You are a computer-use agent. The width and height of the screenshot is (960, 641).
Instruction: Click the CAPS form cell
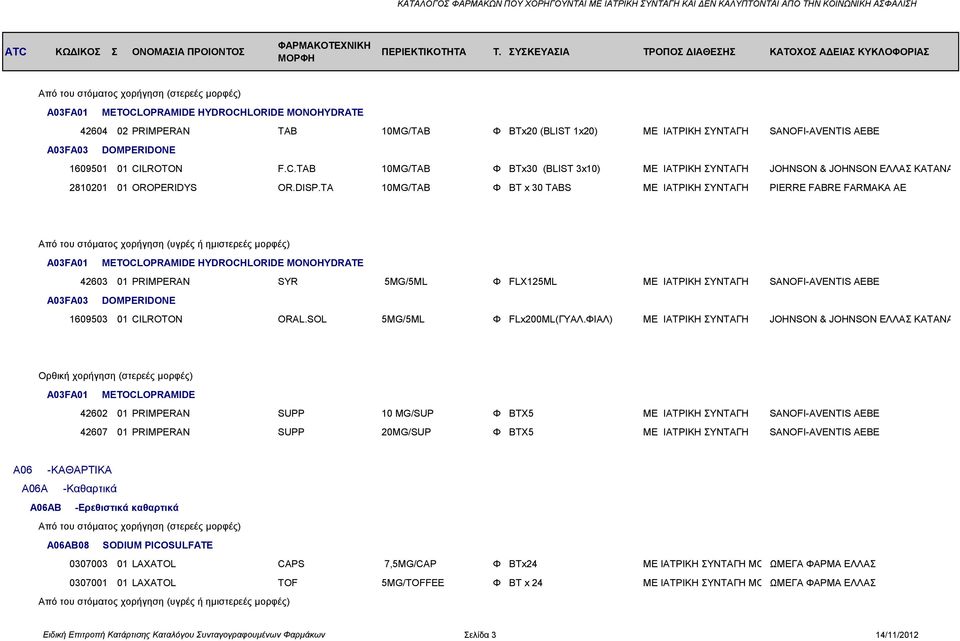pos(291,564)
